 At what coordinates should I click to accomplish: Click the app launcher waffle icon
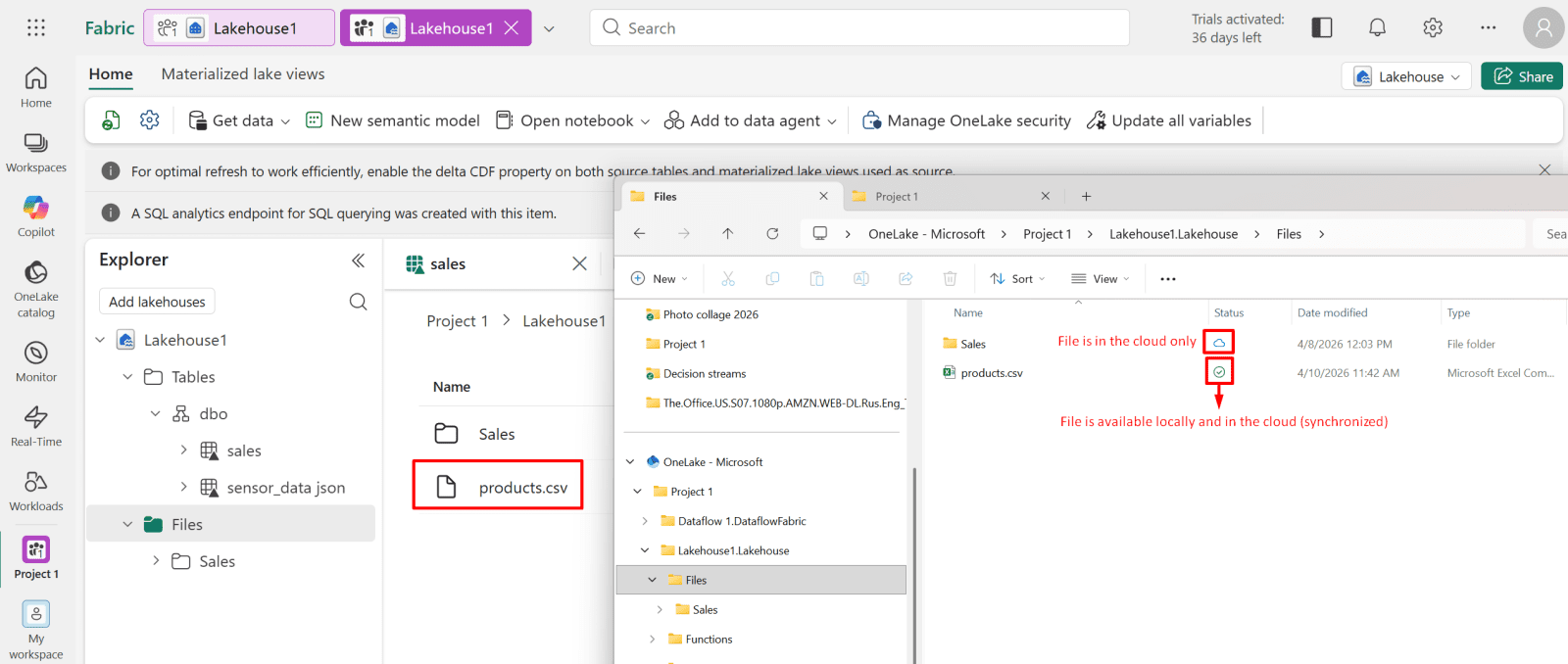pos(36,27)
